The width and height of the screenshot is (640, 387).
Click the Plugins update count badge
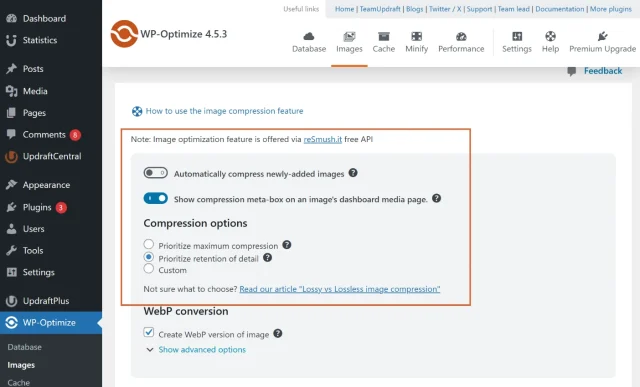[x=61, y=207]
